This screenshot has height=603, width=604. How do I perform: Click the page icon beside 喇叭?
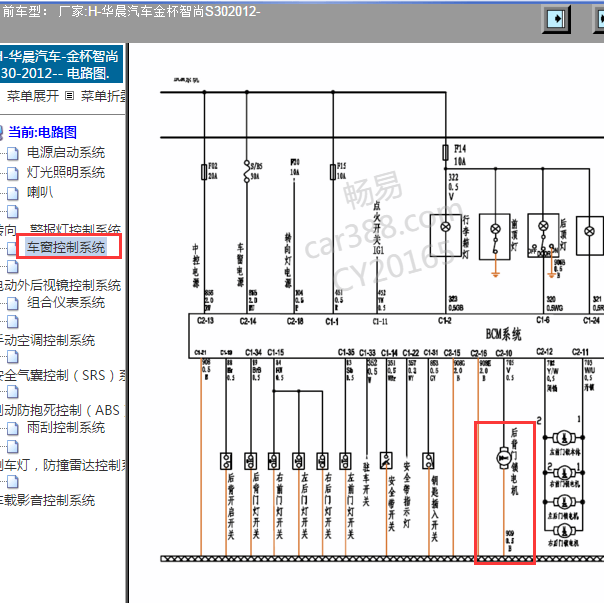(12, 193)
